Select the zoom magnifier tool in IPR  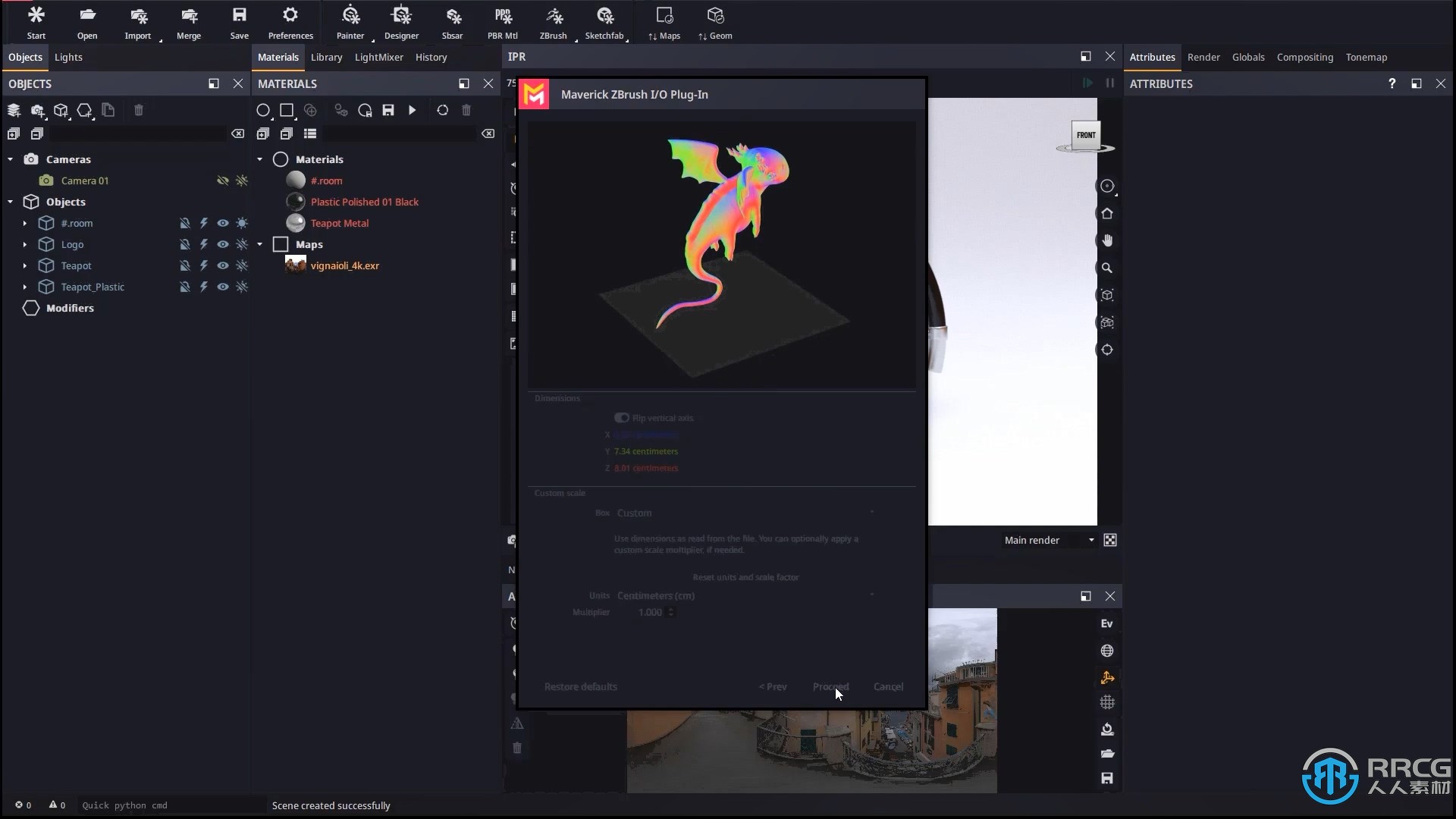tap(1107, 268)
